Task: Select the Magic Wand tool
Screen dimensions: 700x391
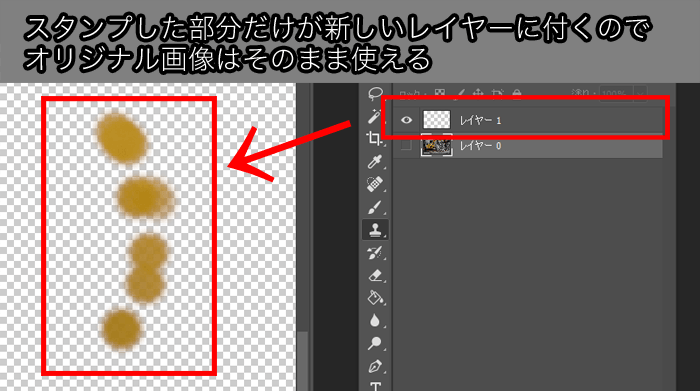Action: point(375,117)
